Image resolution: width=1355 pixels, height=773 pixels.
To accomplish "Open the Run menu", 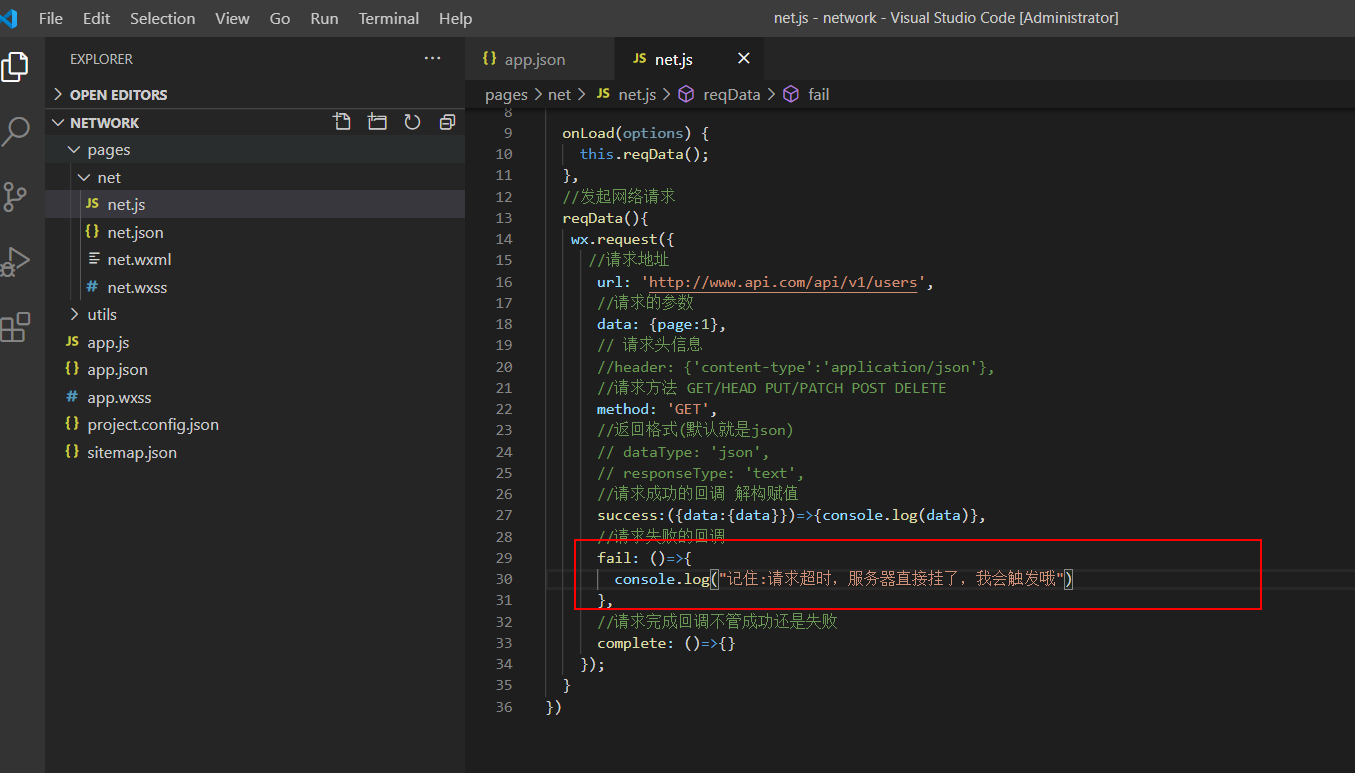I will [x=324, y=18].
